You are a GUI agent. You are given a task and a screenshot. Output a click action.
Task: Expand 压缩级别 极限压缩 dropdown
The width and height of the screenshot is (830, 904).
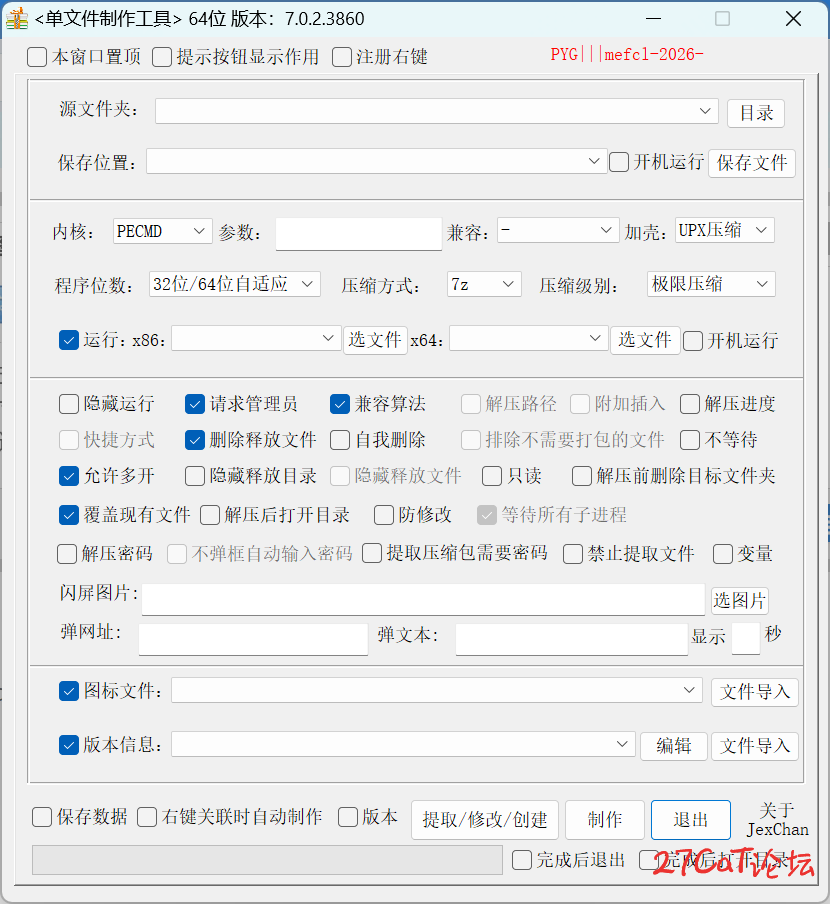point(711,284)
